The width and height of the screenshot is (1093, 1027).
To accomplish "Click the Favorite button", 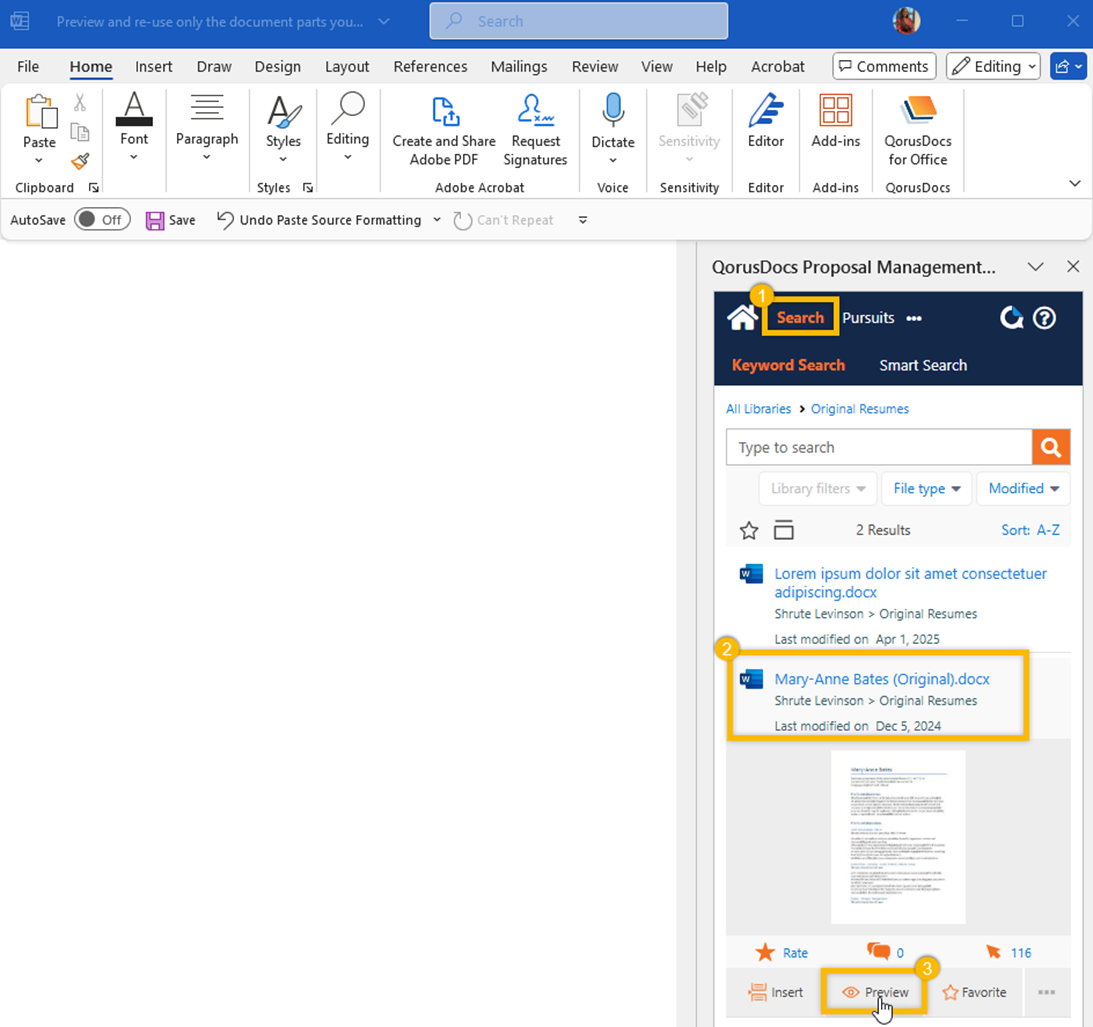I will (x=974, y=991).
